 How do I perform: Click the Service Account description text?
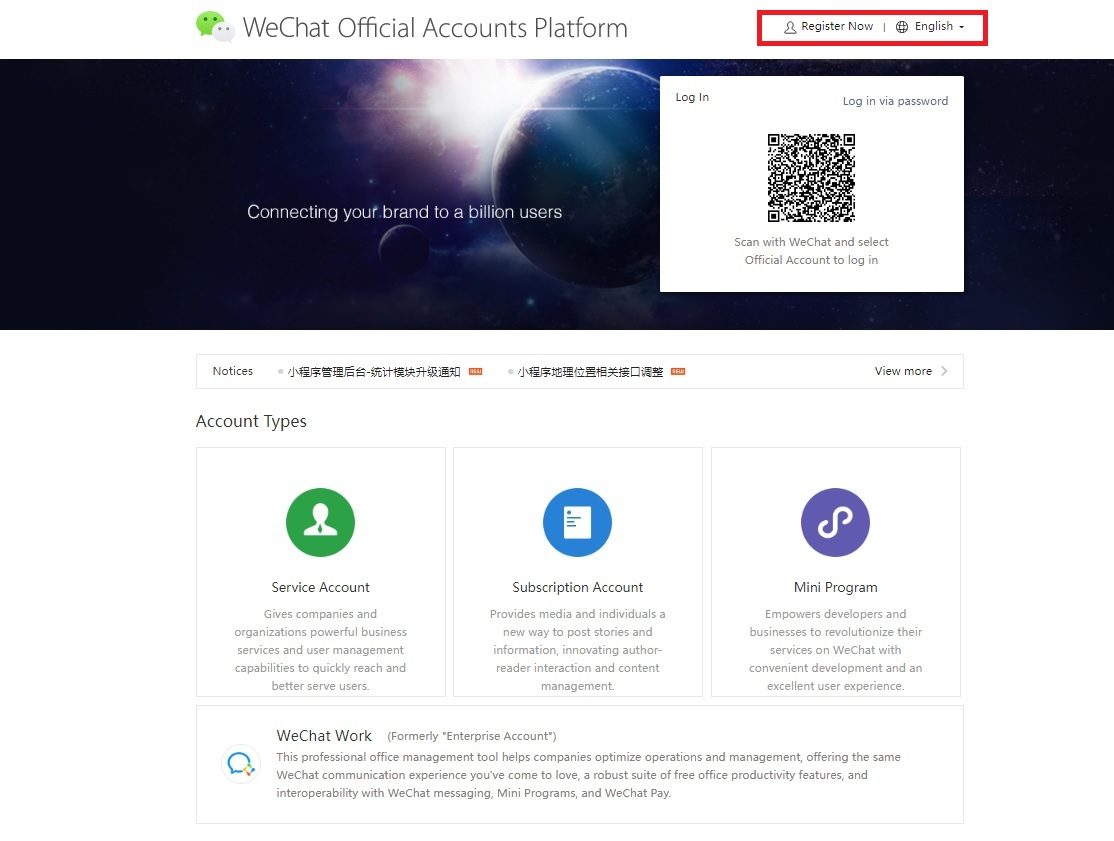point(320,650)
